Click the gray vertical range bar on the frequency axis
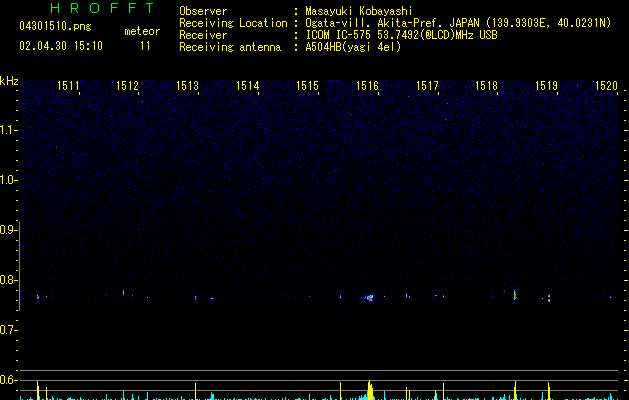The image size is (629, 400). [x=19, y=266]
